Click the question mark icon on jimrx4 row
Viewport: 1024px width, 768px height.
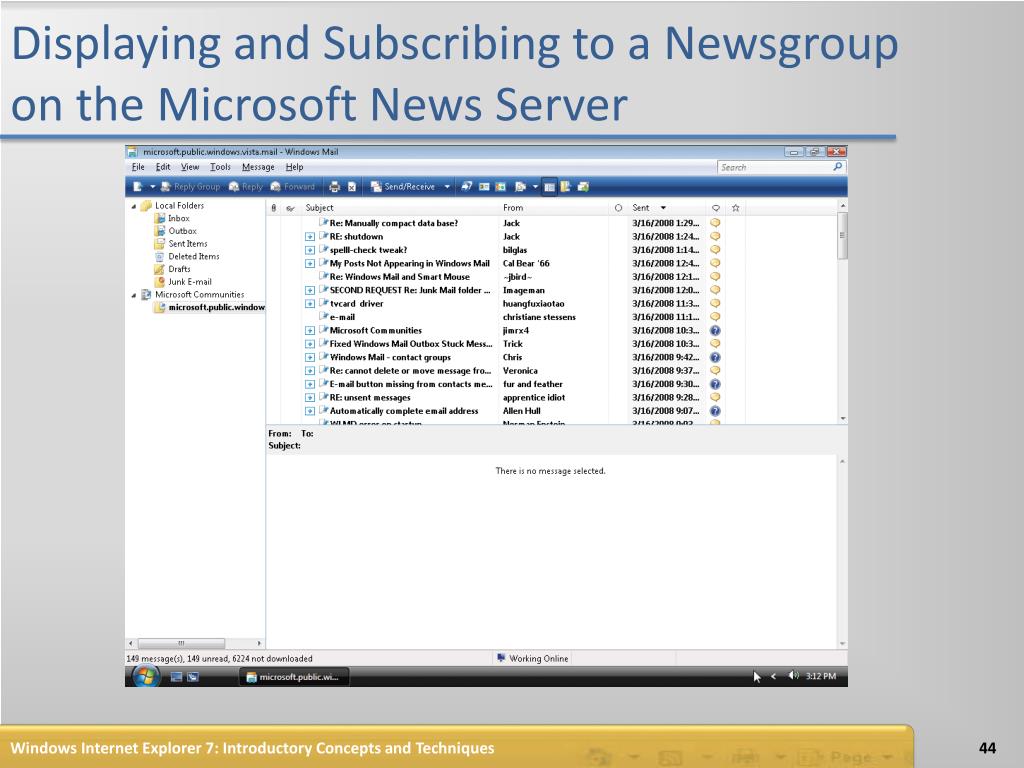(715, 330)
